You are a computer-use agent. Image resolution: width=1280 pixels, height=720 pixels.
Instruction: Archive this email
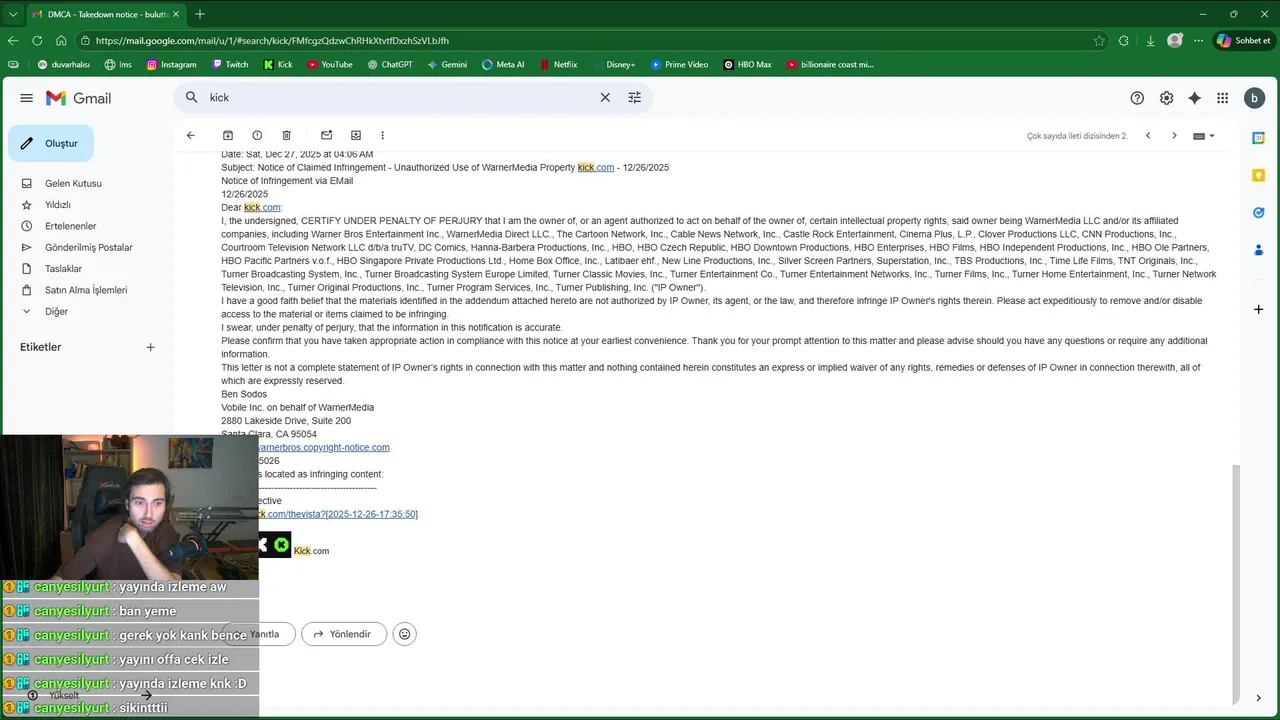point(227,135)
